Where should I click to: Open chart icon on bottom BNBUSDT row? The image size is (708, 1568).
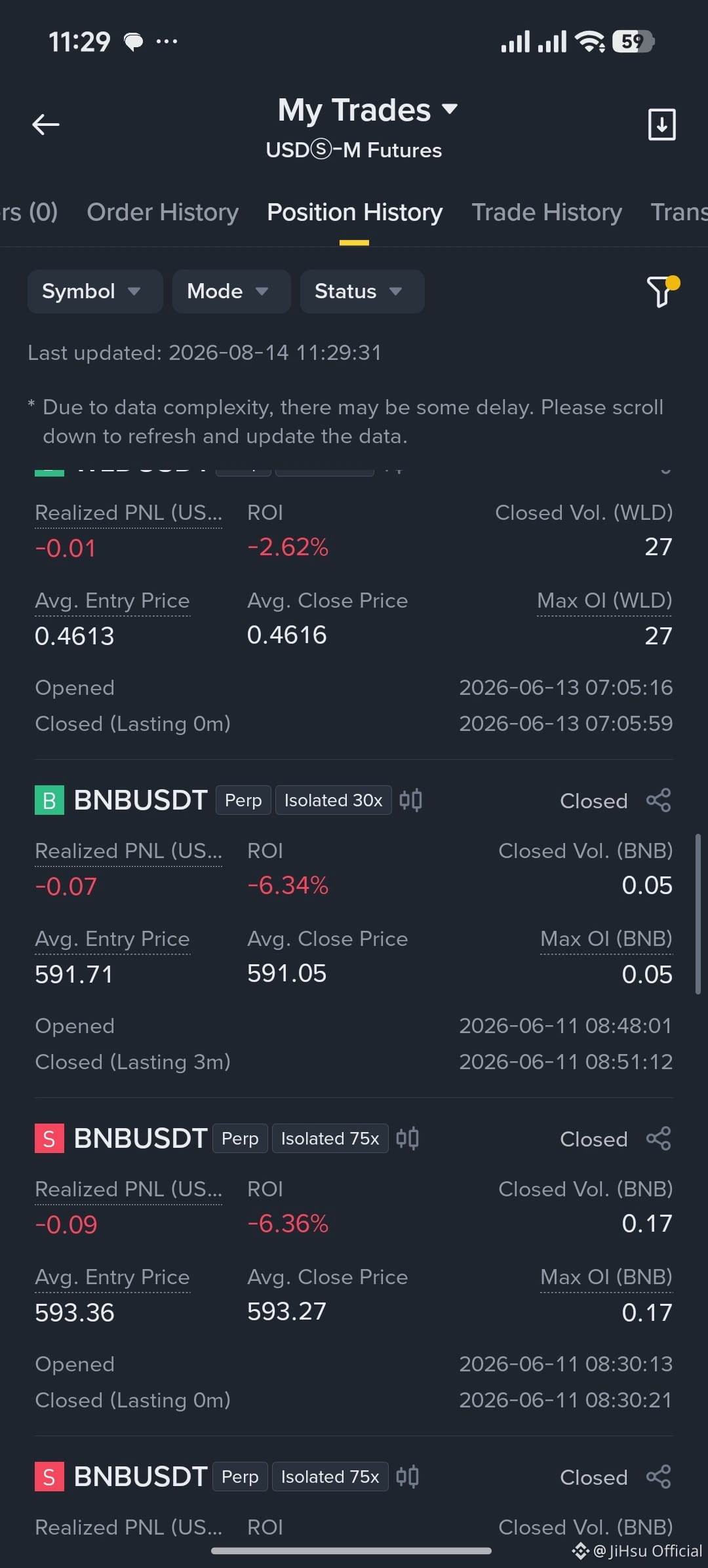coord(408,1477)
